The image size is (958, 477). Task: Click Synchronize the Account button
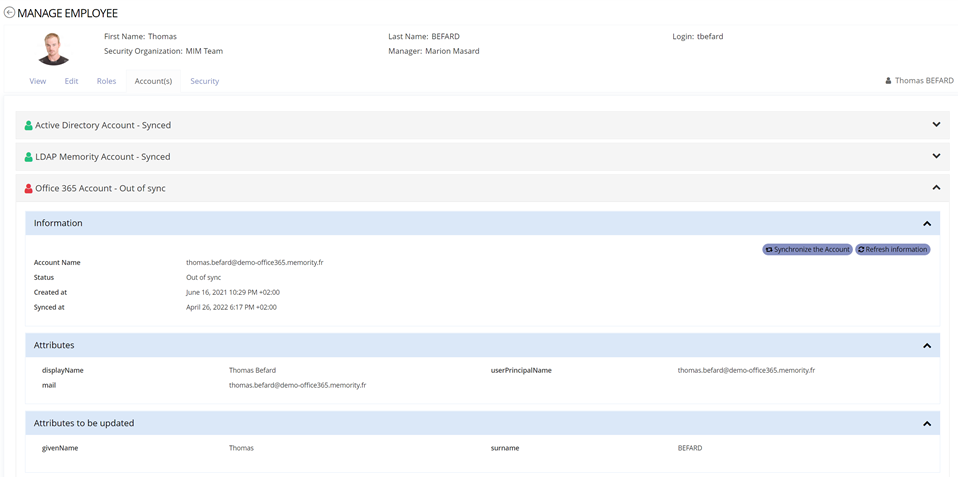point(807,249)
